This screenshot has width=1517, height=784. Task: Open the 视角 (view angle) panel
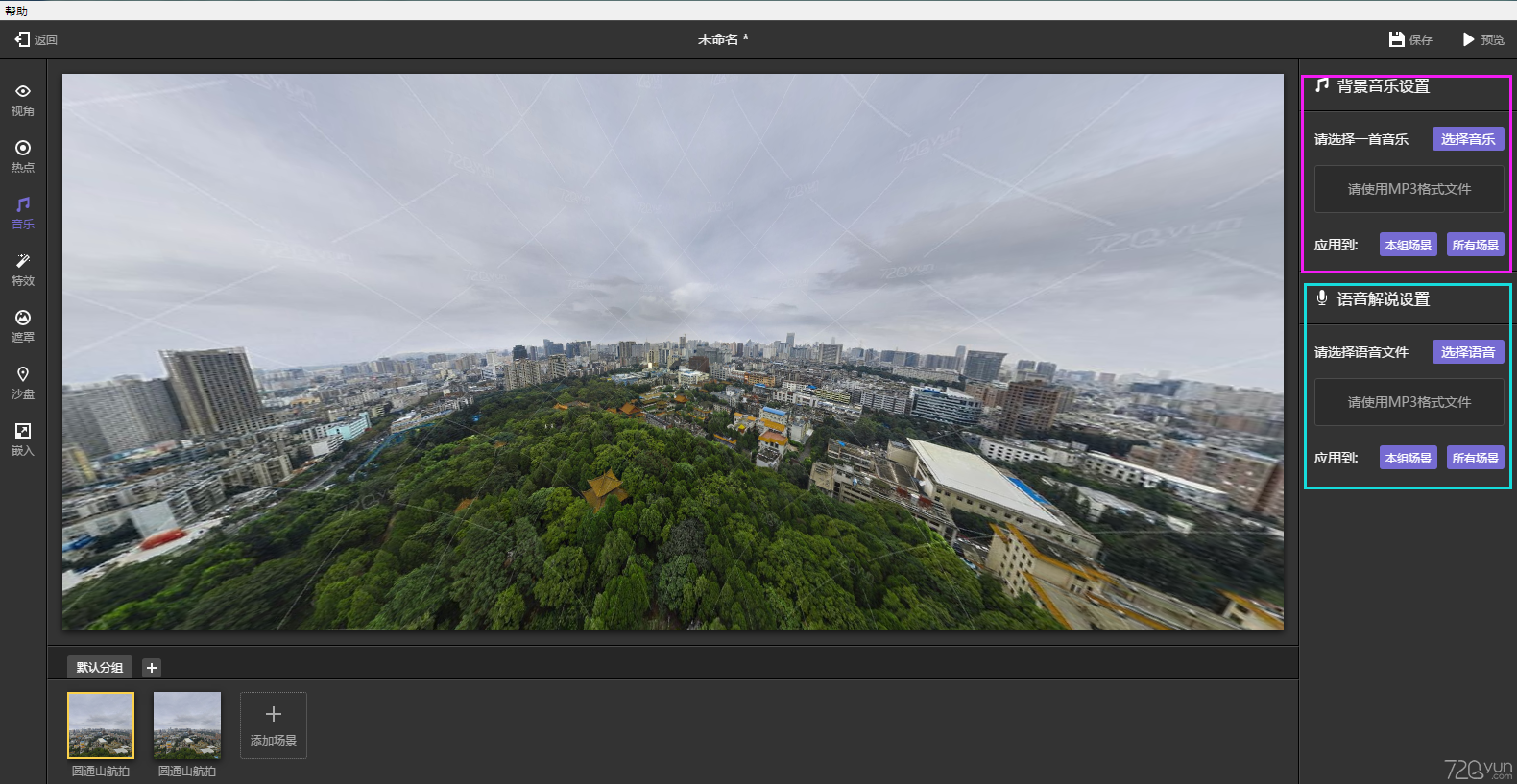pyautogui.click(x=23, y=100)
